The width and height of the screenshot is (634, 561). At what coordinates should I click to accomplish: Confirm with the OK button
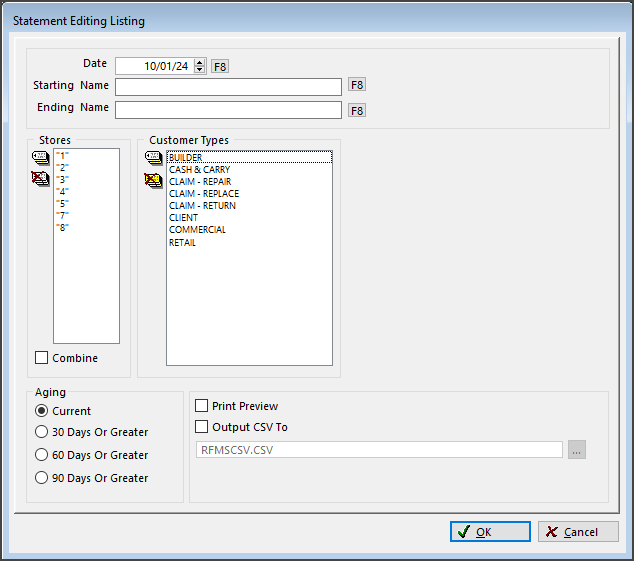[x=490, y=531]
